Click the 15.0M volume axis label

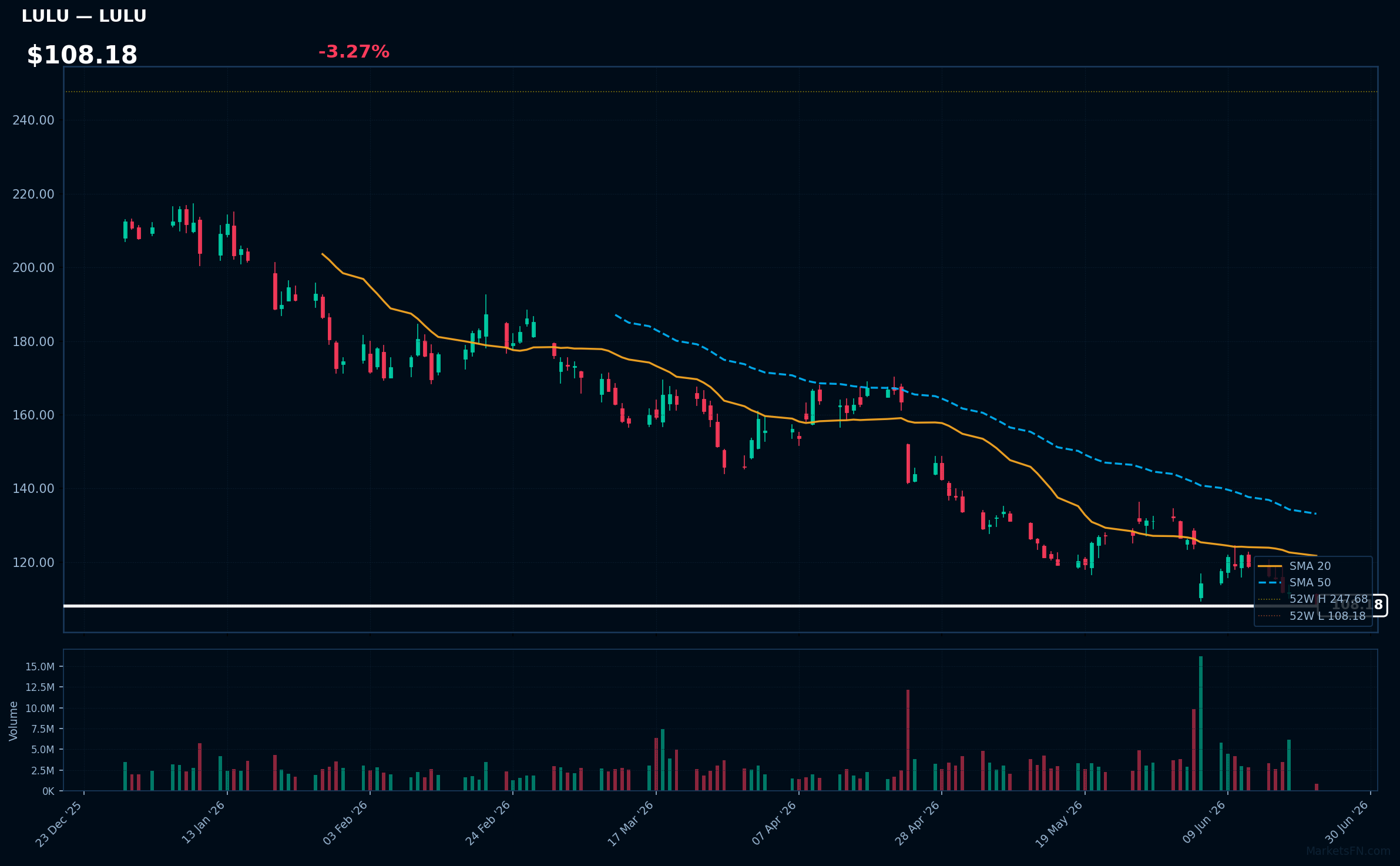pos(40,667)
